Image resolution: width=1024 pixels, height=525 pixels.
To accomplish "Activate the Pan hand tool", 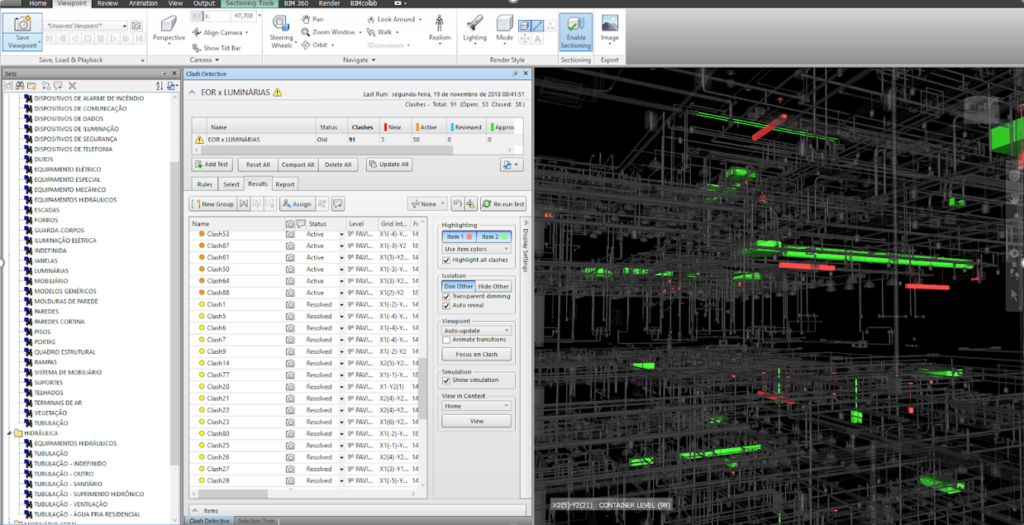I will click(305, 19).
